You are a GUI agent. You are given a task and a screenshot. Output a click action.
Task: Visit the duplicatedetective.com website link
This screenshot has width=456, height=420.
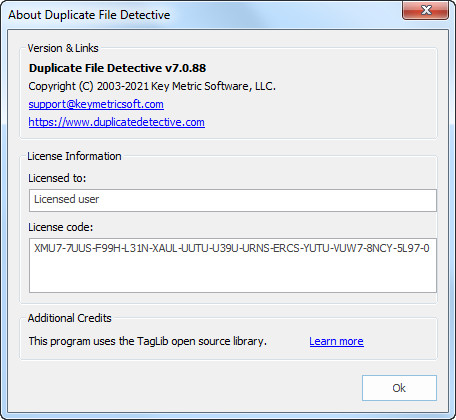[116, 122]
